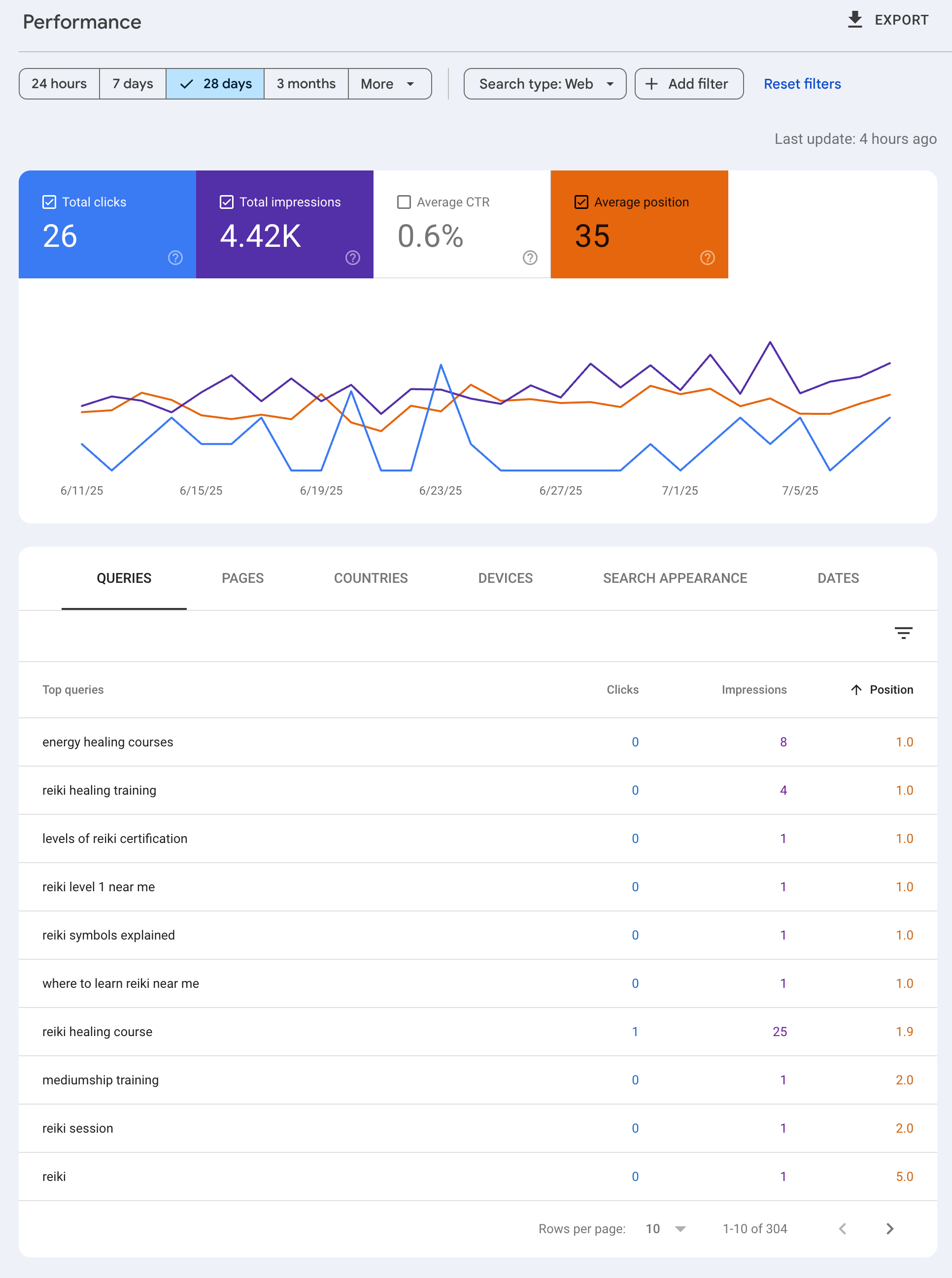952x1278 pixels.
Task: Open Total impressions help icon
Action: click(x=353, y=258)
